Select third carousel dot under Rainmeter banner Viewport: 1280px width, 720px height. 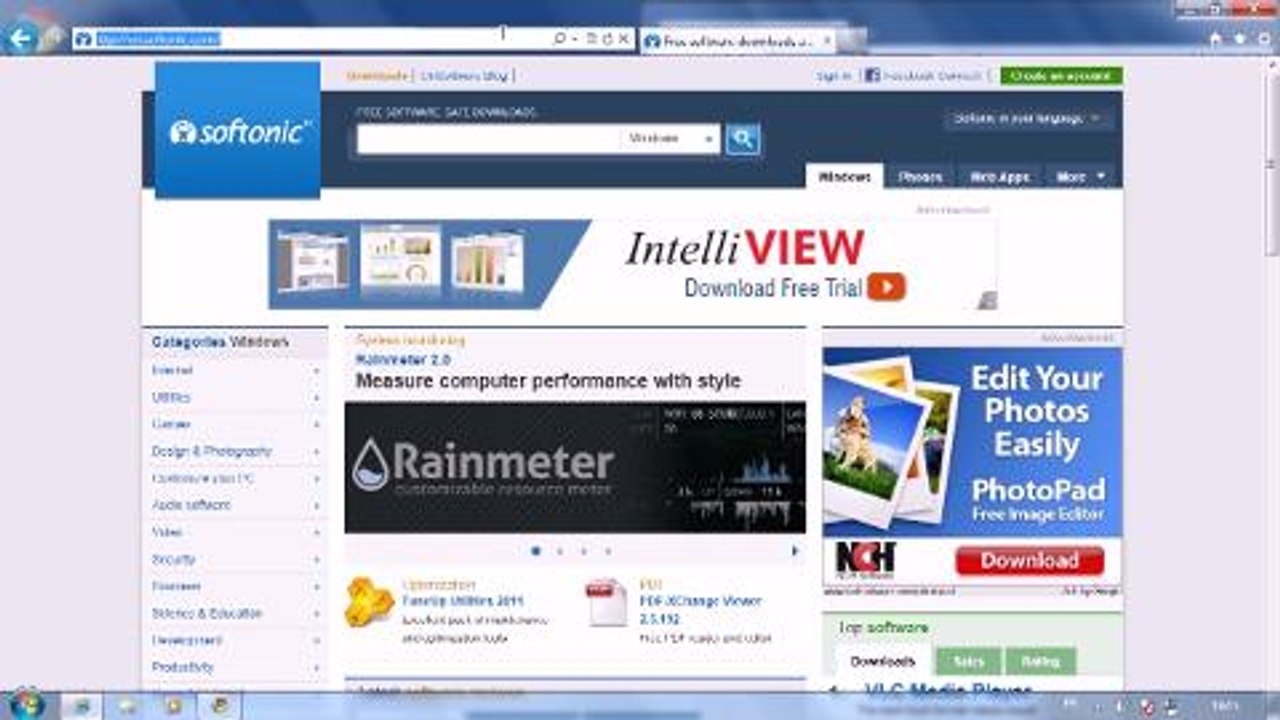coord(584,550)
